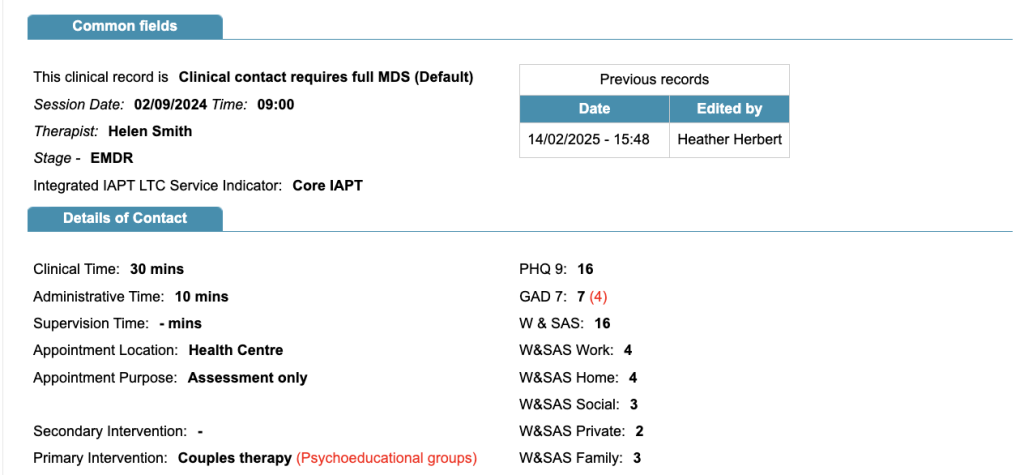Click the Common fields section tab
This screenshot has height=475, width=1024.
pyautogui.click(x=124, y=26)
